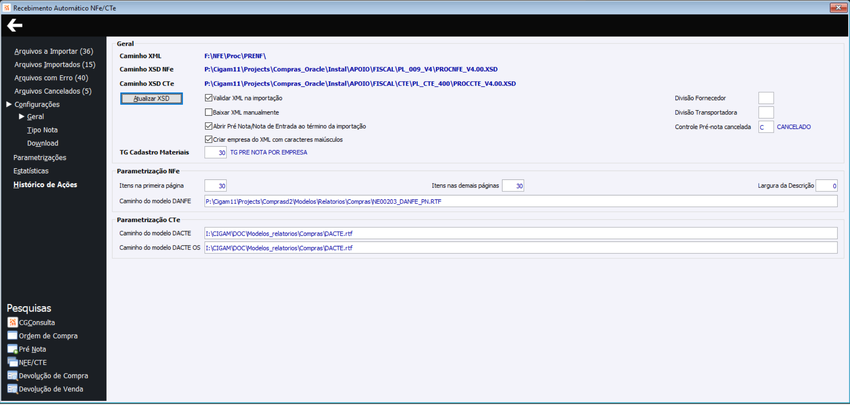Click the Caminho do modelo DANFE field
The width and height of the screenshot is (850, 405).
coord(521,201)
